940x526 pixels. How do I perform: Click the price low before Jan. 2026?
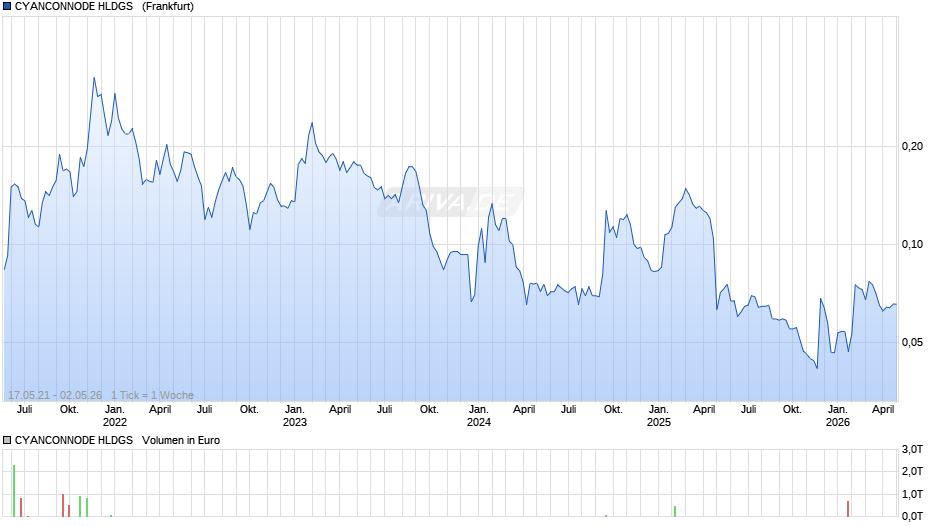pos(817,368)
